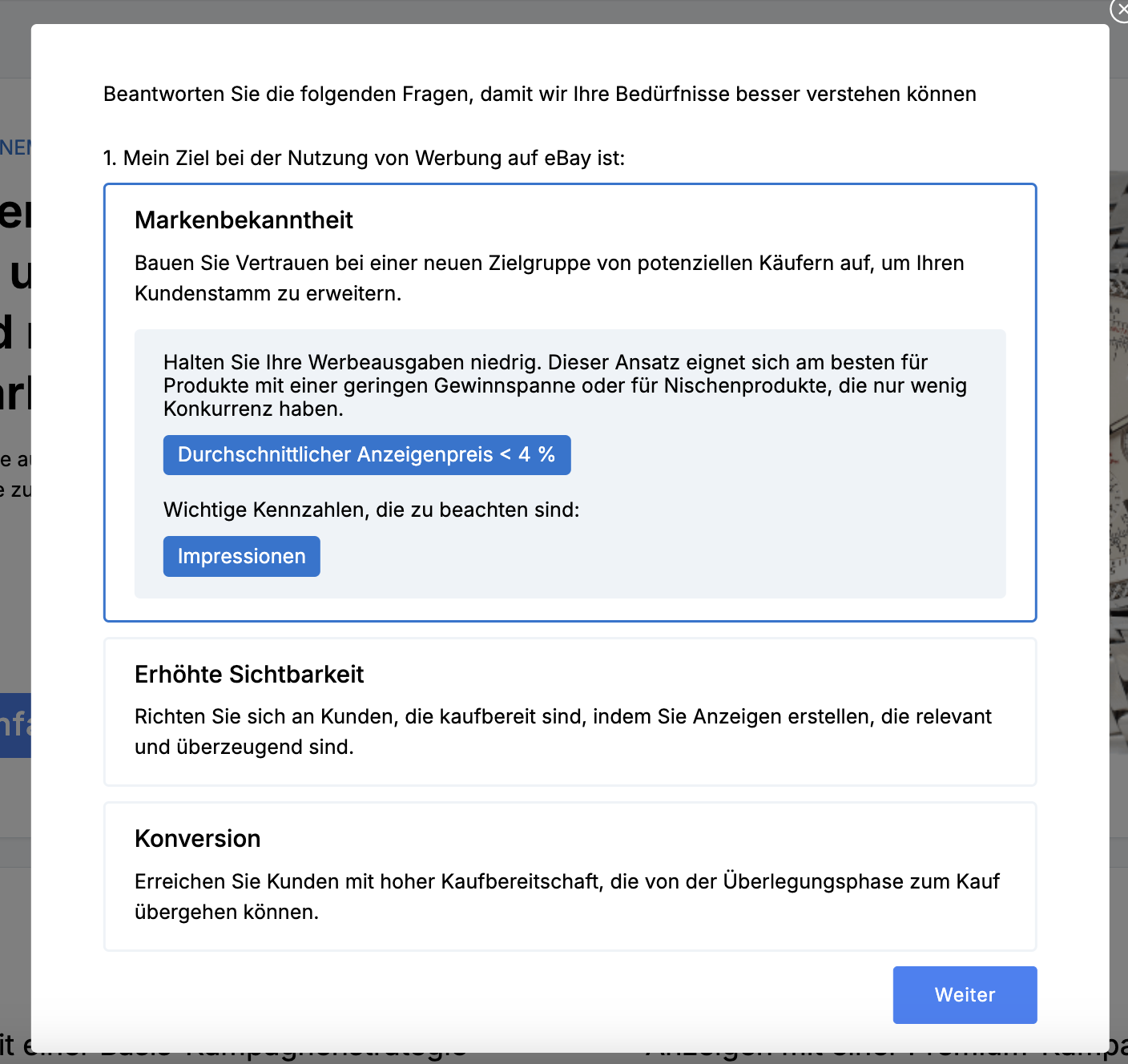This screenshot has height=1064, width=1128.
Task: Click Durchschnittlicher Anzeigenpreis < 4 % badge
Action: pyautogui.click(x=367, y=455)
